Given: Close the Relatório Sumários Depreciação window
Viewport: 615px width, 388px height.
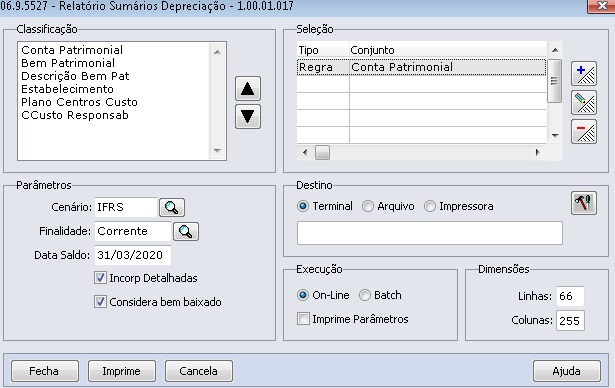Looking at the screenshot, I should (x=601, y=6).
